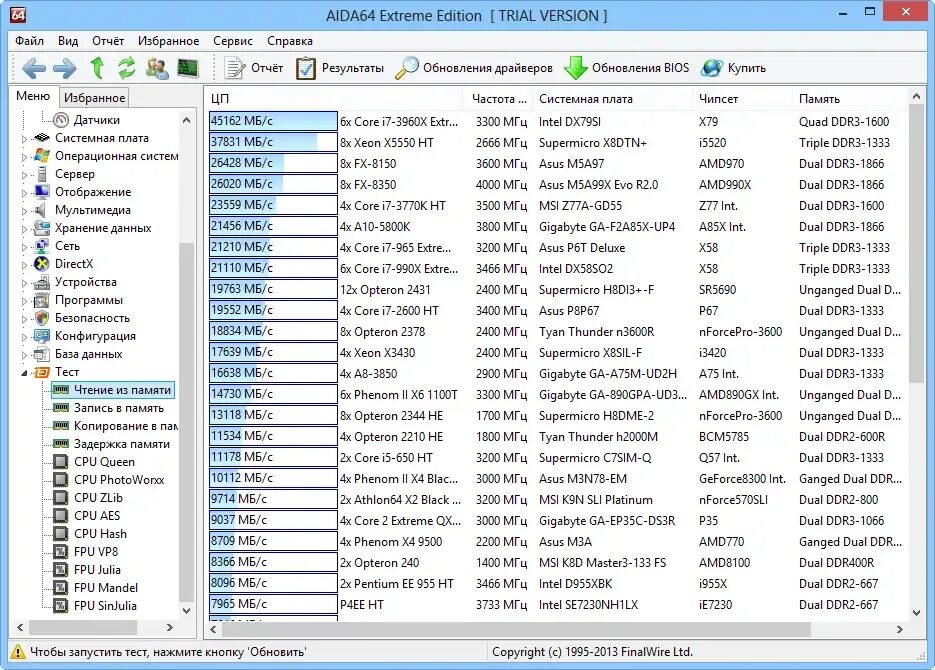The image size is (935, 670).
Task: Click the База данных icon
Action: click(x=42, y=354)
